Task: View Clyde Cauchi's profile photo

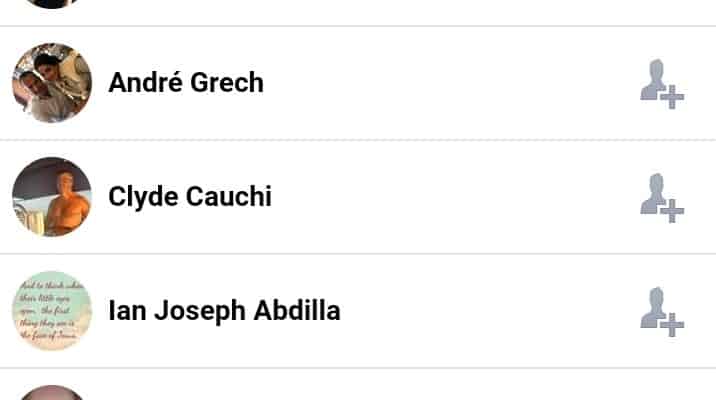Action: (x=52, y=197)
